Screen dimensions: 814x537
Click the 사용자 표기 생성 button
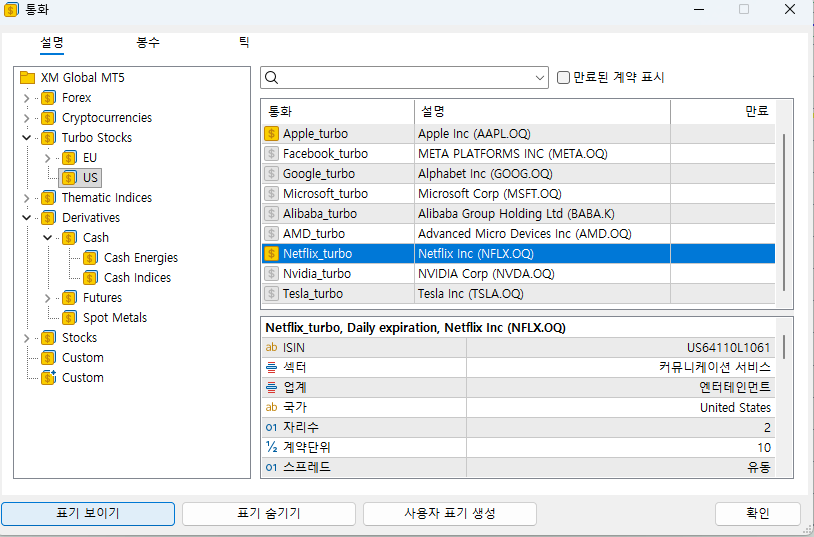coord(449,513)
